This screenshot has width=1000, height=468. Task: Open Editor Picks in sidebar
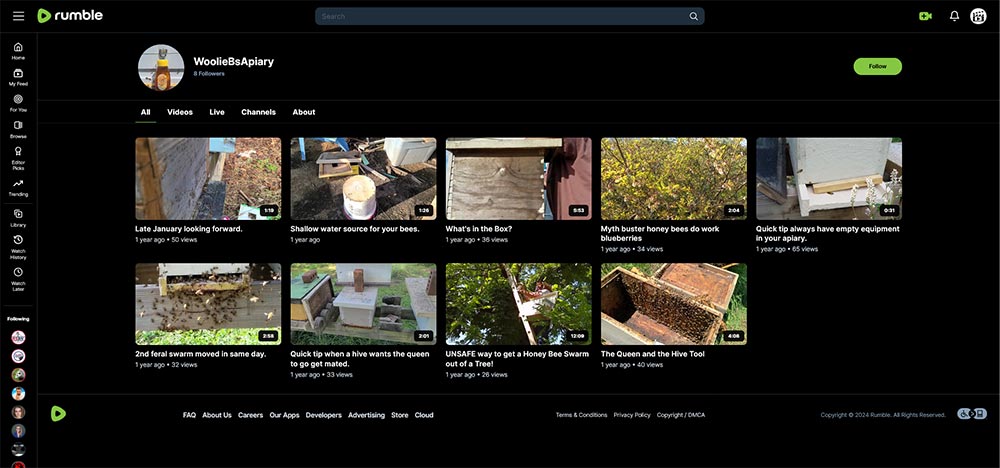coord(18,158)
